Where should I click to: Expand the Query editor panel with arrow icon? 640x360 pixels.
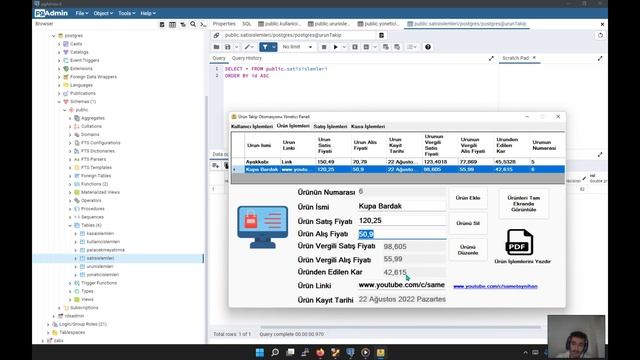(x=491, y=58)
